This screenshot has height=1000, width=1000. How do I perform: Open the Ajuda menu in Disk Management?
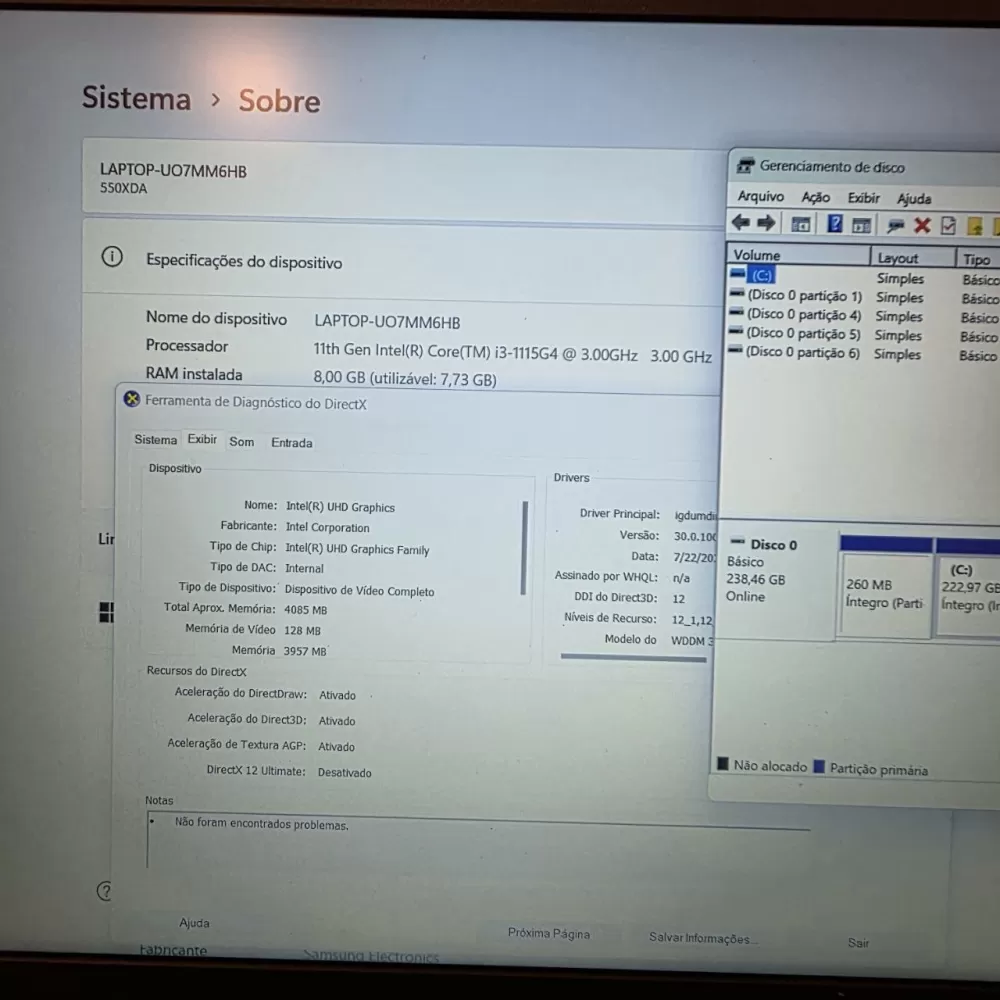point(914,199)
